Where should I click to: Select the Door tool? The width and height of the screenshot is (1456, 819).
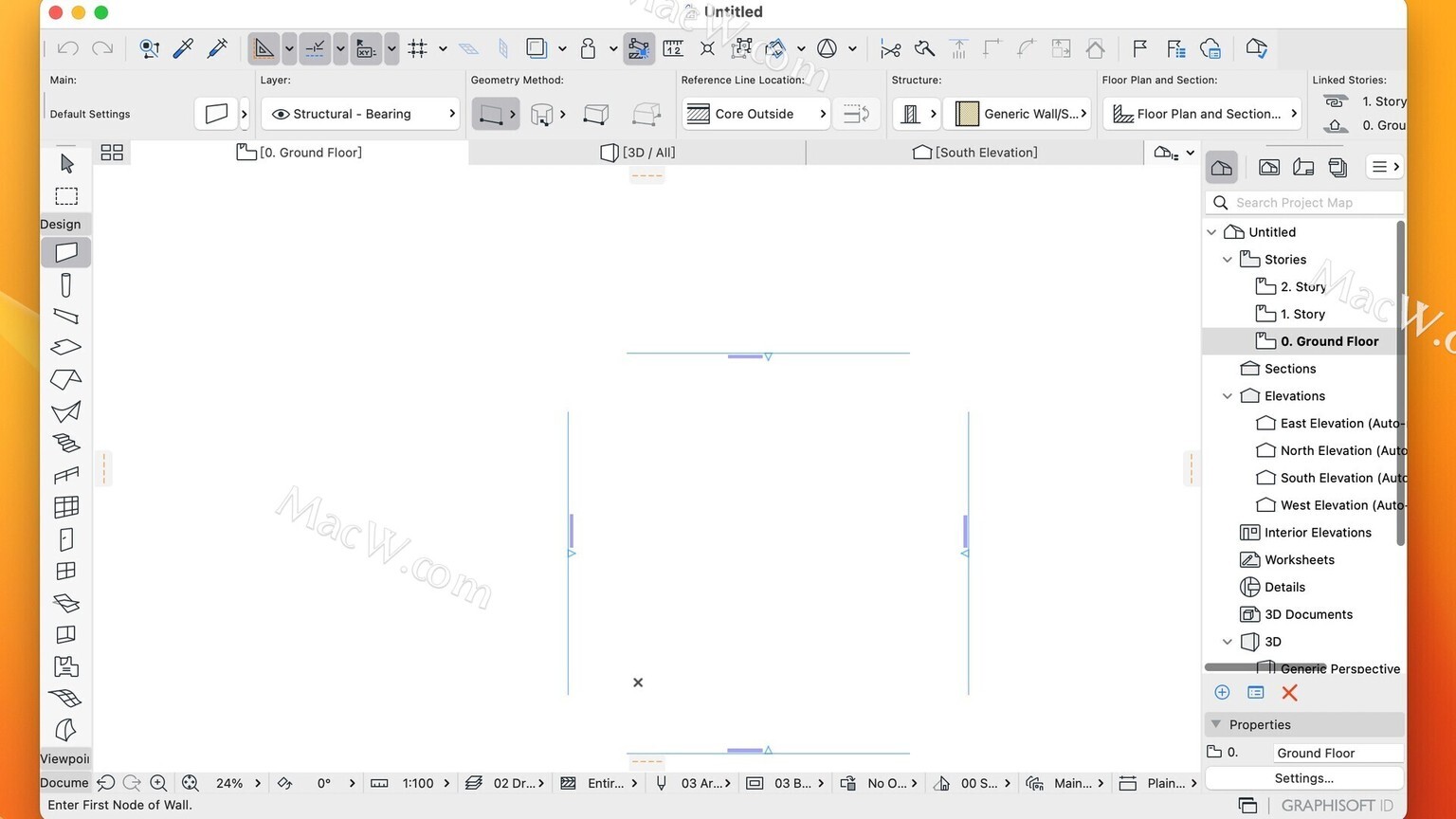(66, 539)
